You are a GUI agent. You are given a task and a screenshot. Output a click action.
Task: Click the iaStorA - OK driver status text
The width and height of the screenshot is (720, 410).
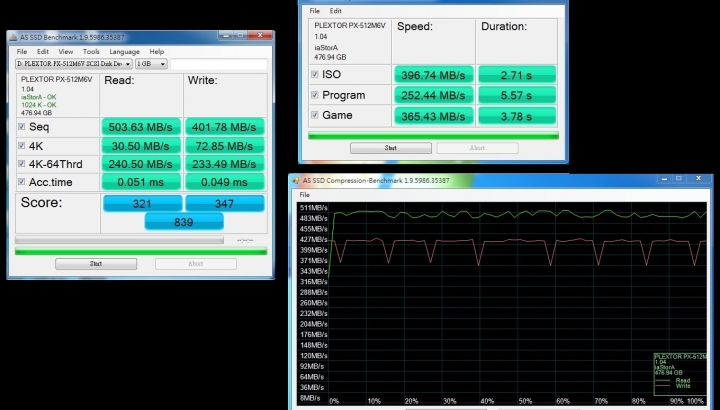(39, 97)
